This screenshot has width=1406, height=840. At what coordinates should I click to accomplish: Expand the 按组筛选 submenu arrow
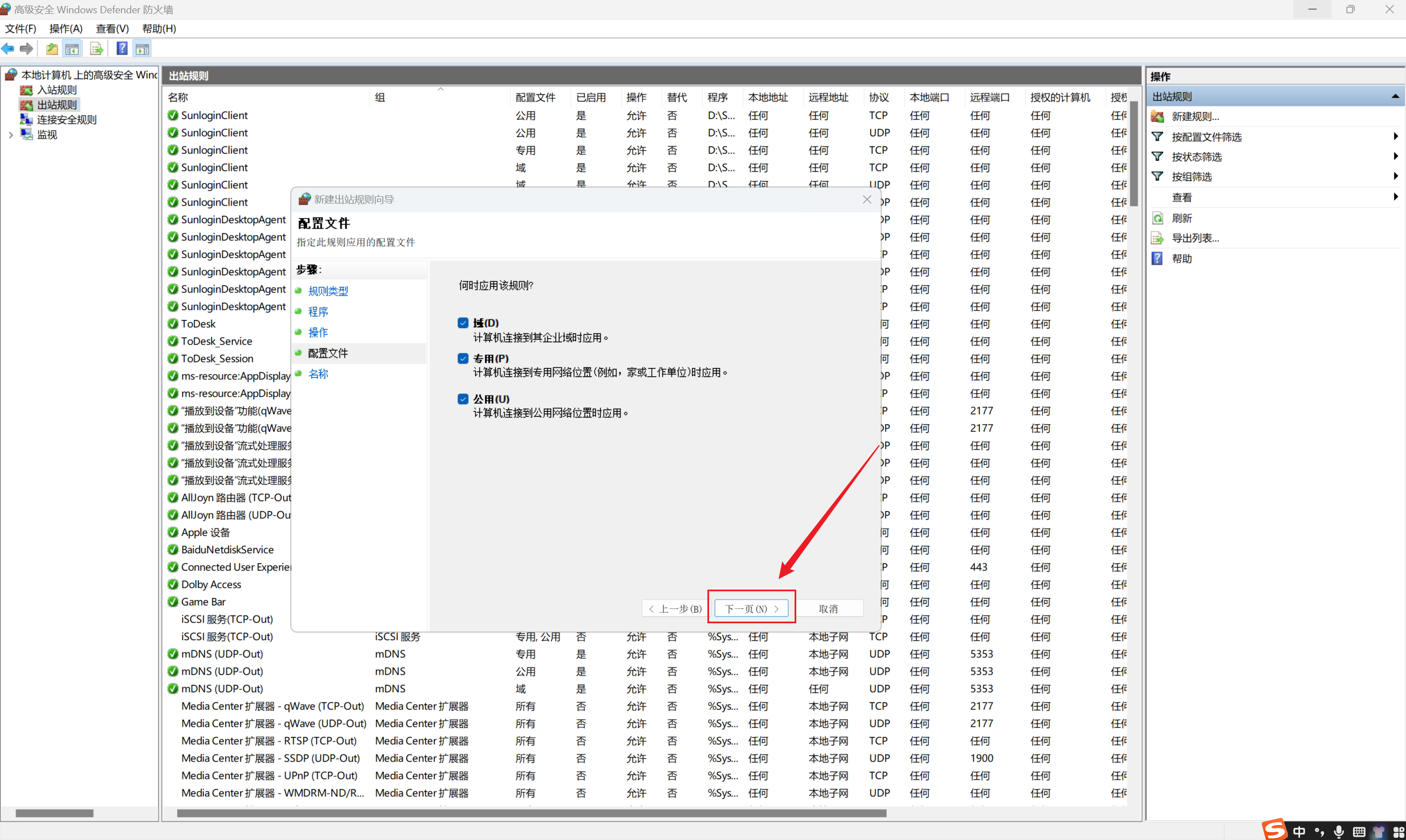point(1396,176)
